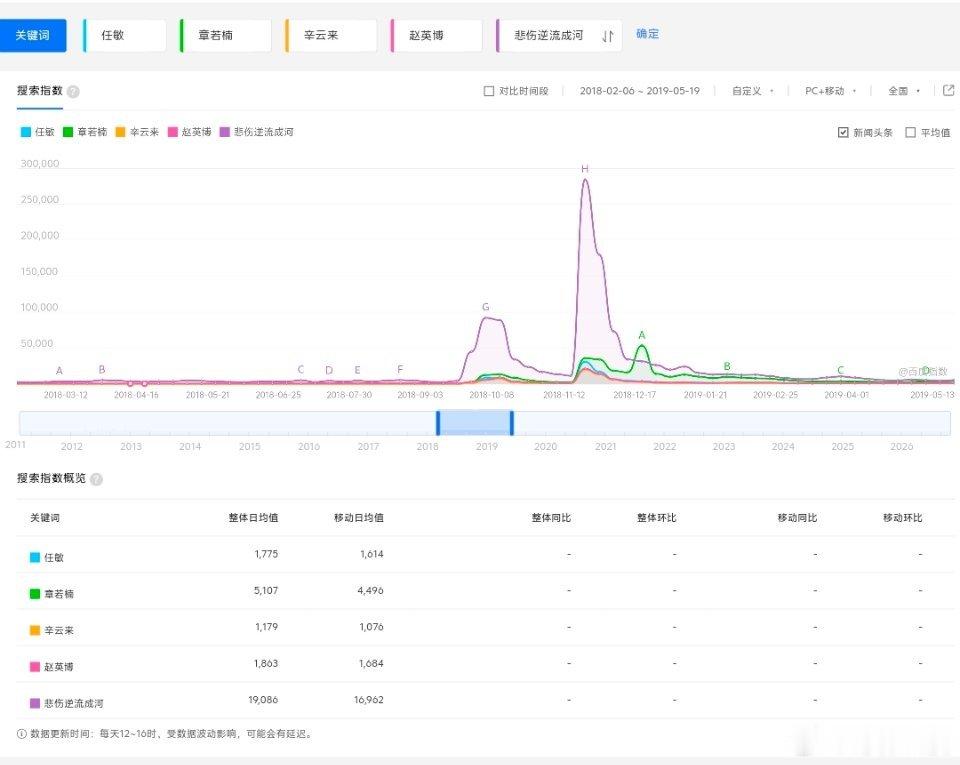Click the 悲伤逆流成河 keyword input field
This screenshot has width=960, height=765.
click(559, 35)
